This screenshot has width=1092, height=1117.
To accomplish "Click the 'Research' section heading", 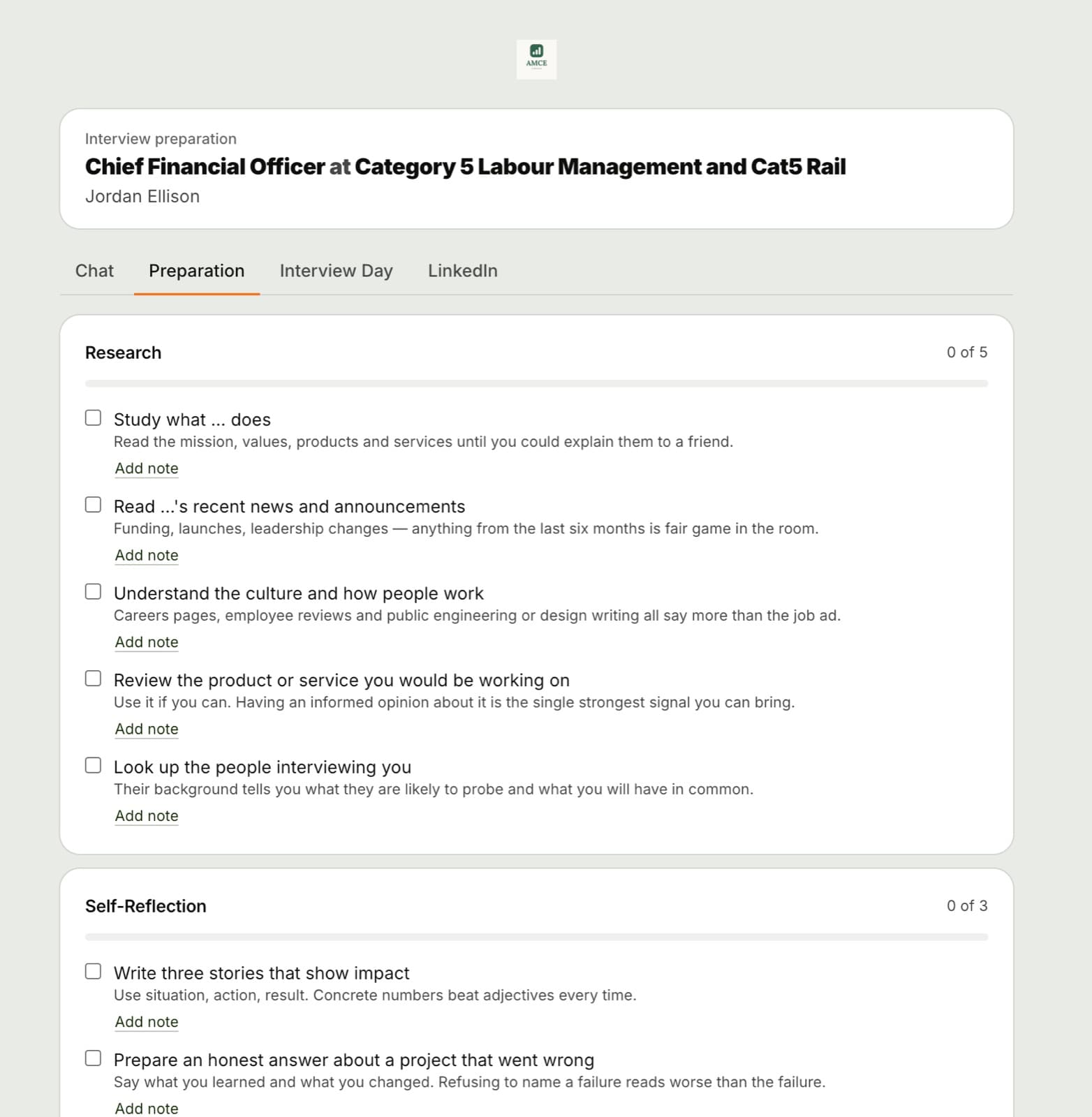I will [123, 353].
